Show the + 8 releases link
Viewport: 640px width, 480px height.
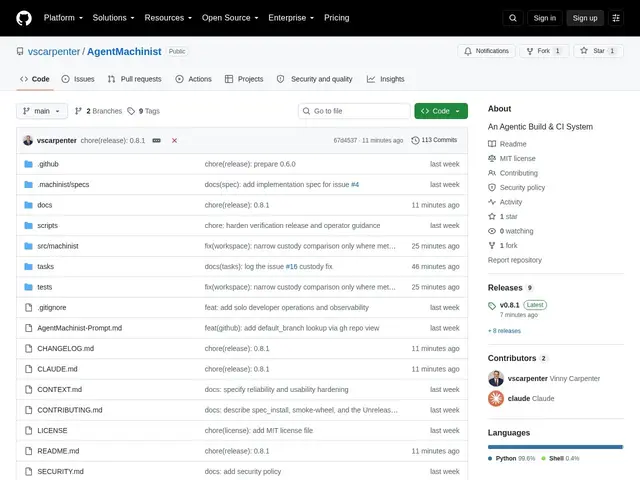click(x=504, y=331)
